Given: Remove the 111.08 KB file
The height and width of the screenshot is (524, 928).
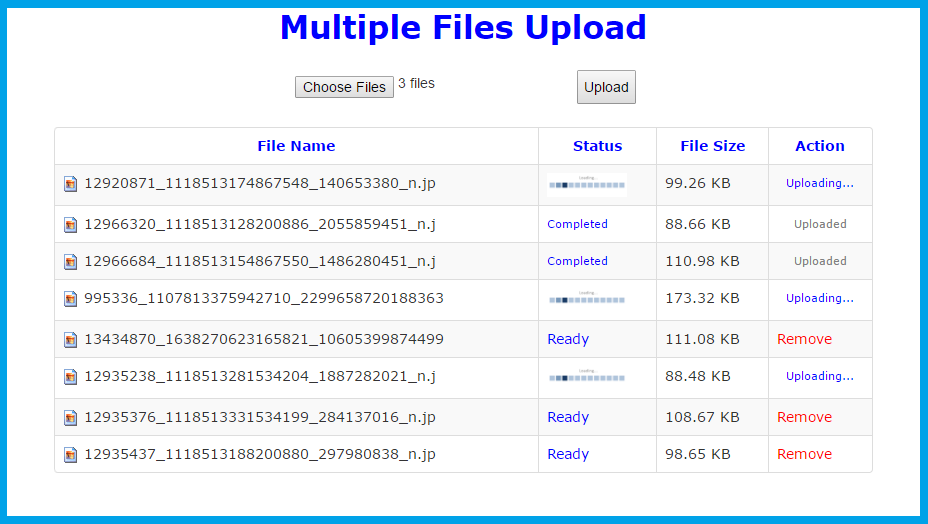Looking at the screenshot, I should click(804, 339).
